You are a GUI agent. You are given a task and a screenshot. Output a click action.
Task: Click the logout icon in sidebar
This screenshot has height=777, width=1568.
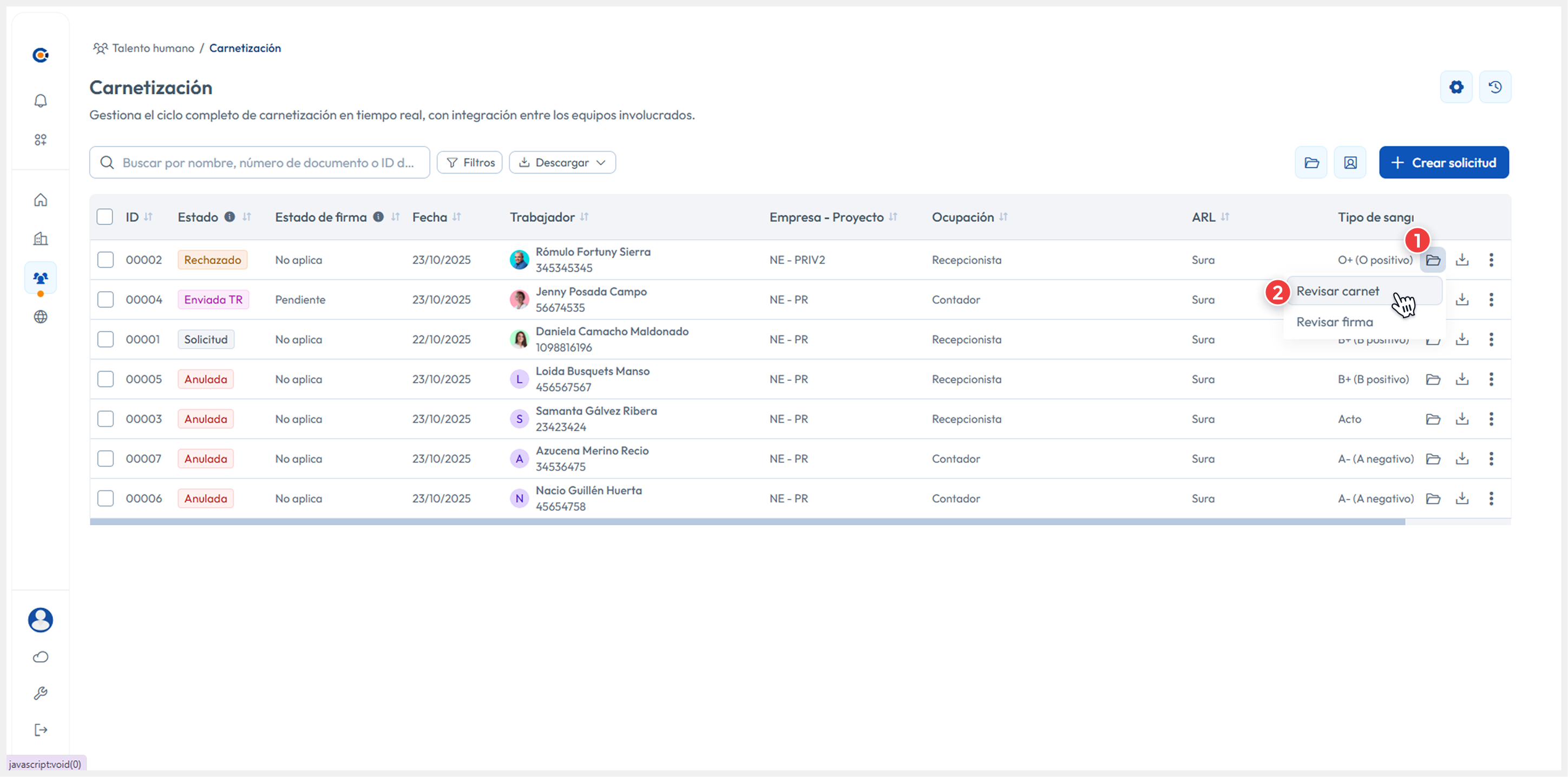(x=40, y=729)
